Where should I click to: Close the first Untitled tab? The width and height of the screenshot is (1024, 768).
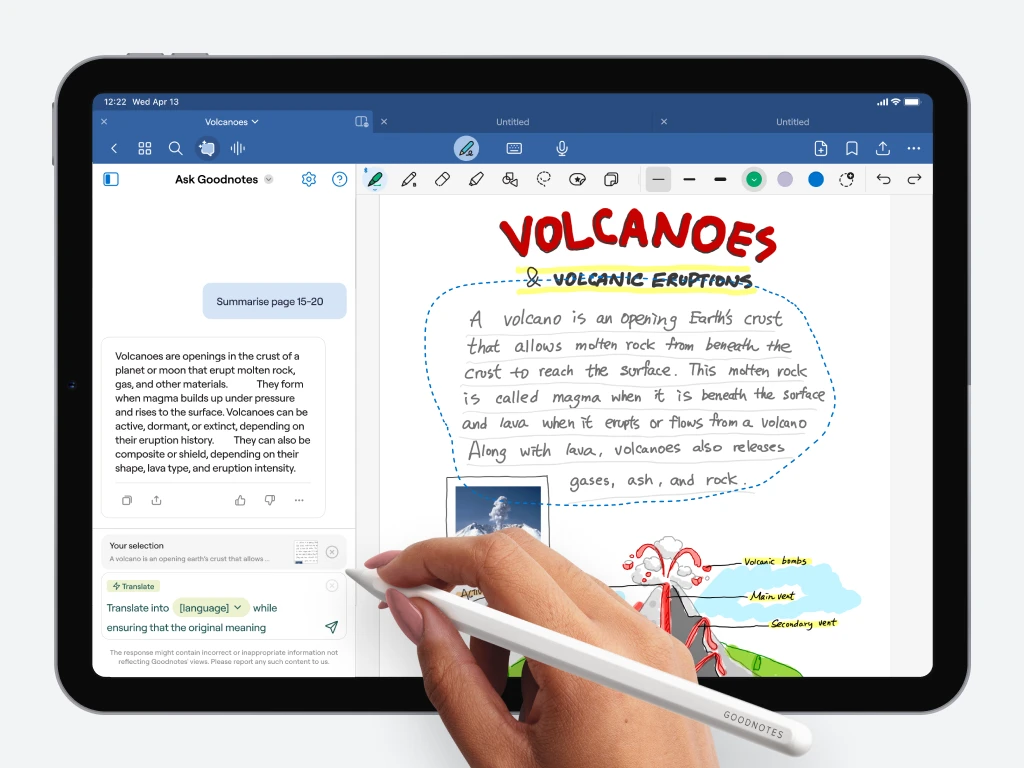click(384, 121)
